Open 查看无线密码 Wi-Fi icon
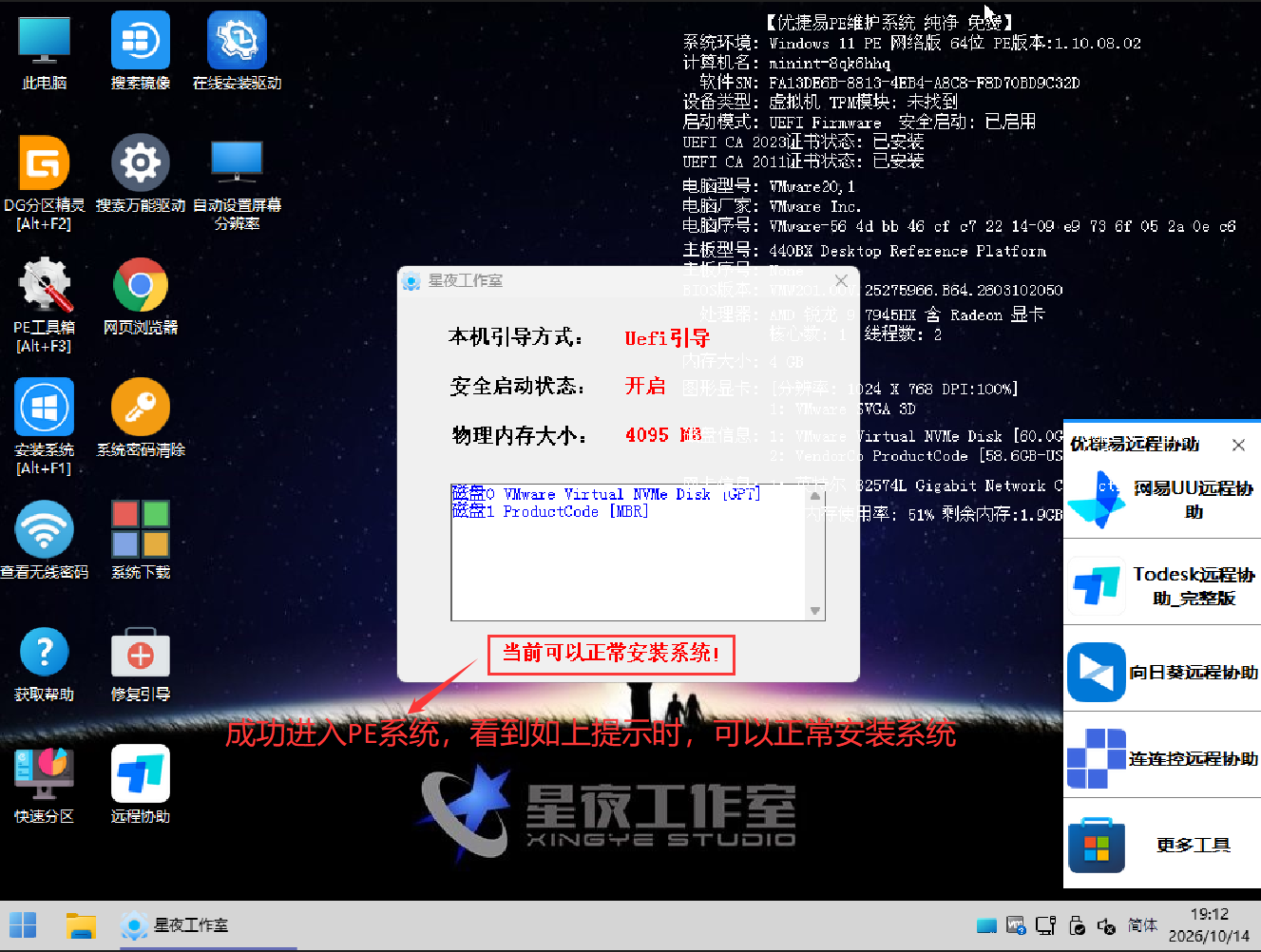Viewport: 1261px width, 952px height. [44, 541]
